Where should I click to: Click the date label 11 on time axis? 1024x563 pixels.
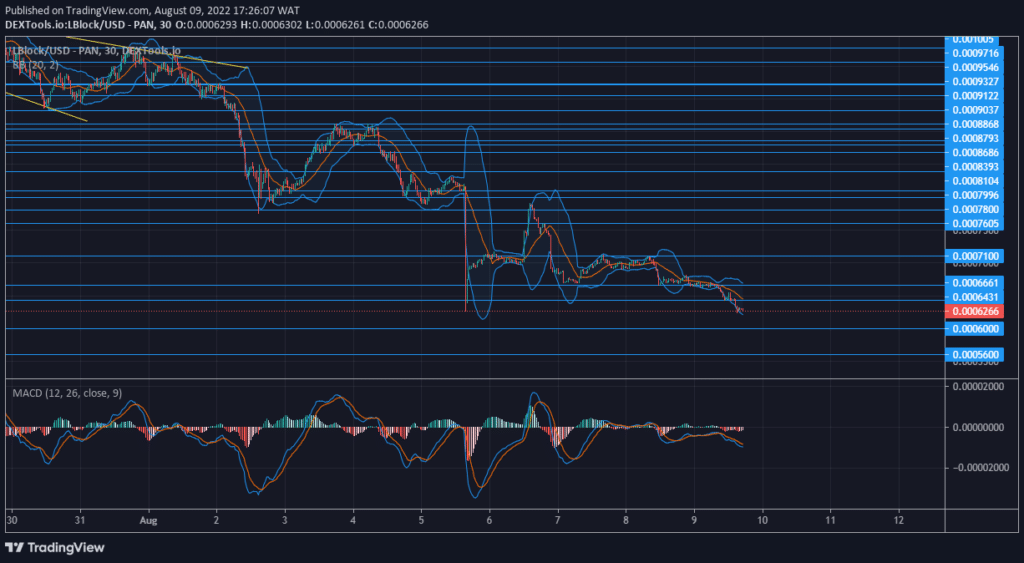(x=830, y=521)
